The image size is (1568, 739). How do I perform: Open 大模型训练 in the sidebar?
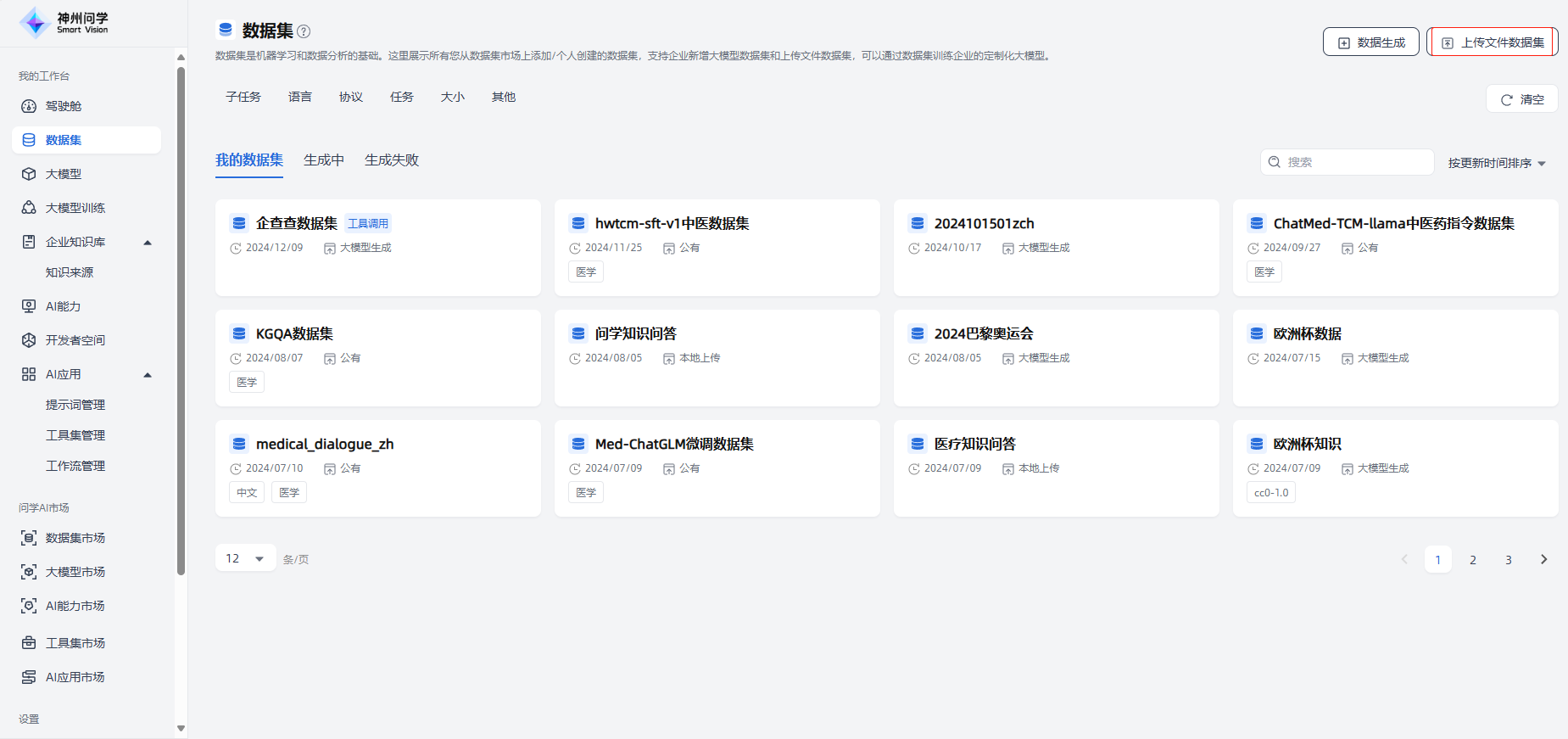tap(75, 208)
